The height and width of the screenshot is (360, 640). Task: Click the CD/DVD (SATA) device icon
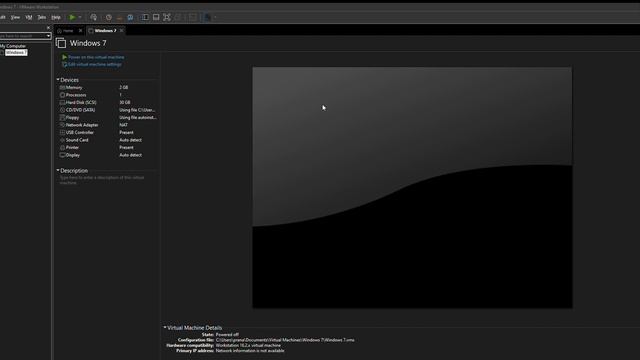coord(62,110)
